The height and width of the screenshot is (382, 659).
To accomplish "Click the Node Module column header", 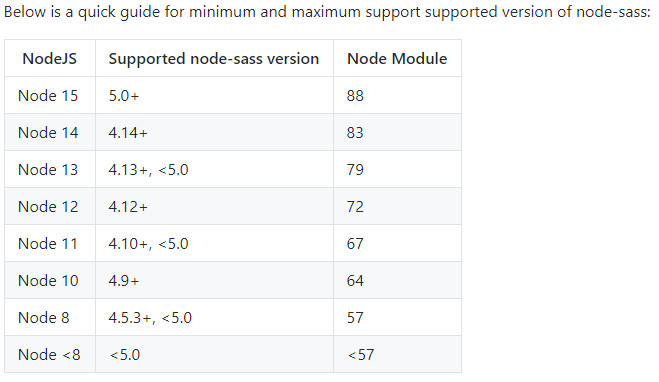I will pos(397,58).
